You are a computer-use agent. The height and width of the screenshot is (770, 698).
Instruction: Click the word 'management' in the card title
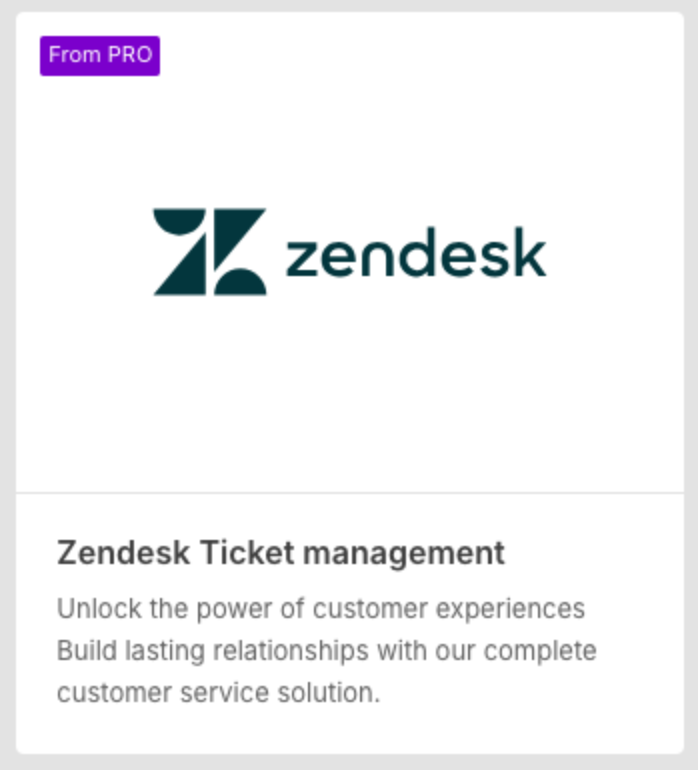coord(404,555)
